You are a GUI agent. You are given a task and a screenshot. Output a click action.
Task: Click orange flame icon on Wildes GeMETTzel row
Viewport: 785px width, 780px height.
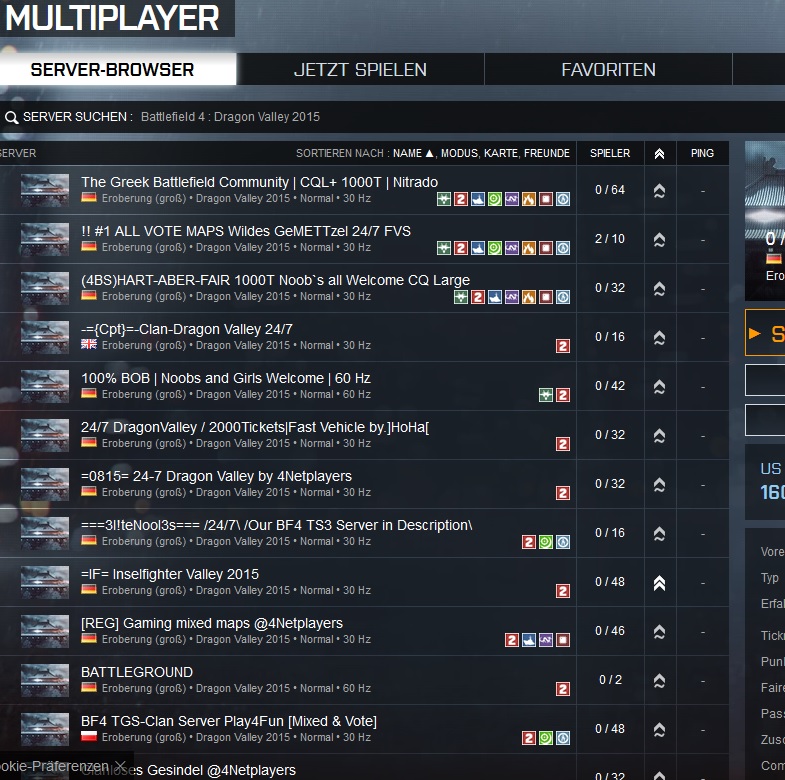click(x=529, y=248)
